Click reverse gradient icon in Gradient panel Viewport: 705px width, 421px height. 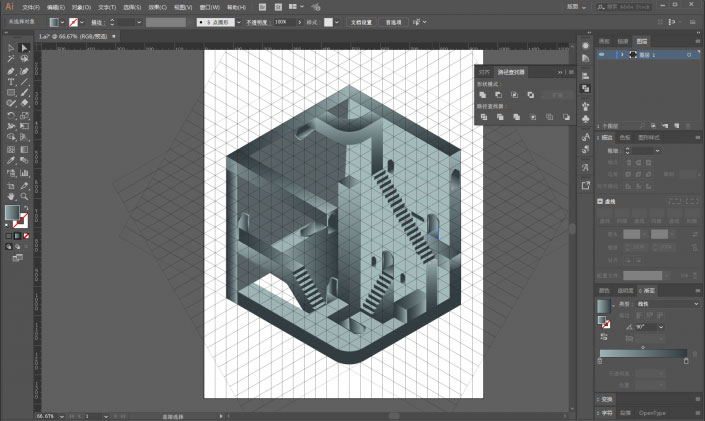point(604,336)
